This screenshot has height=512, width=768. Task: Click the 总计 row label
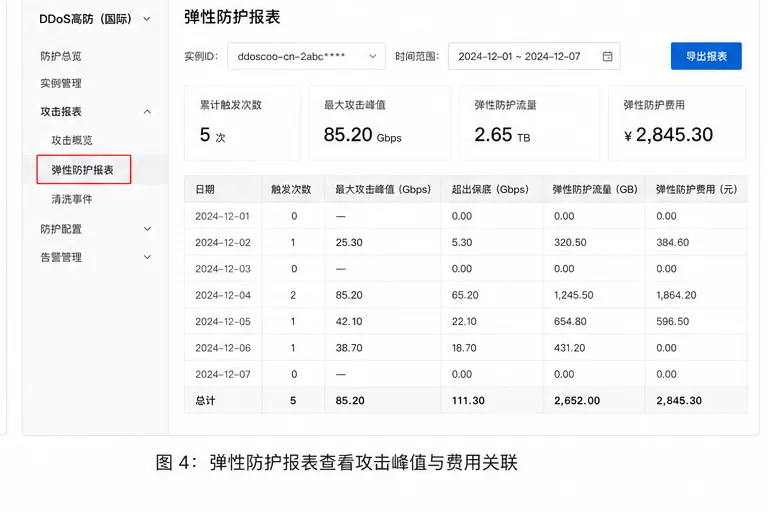(205, 401)
